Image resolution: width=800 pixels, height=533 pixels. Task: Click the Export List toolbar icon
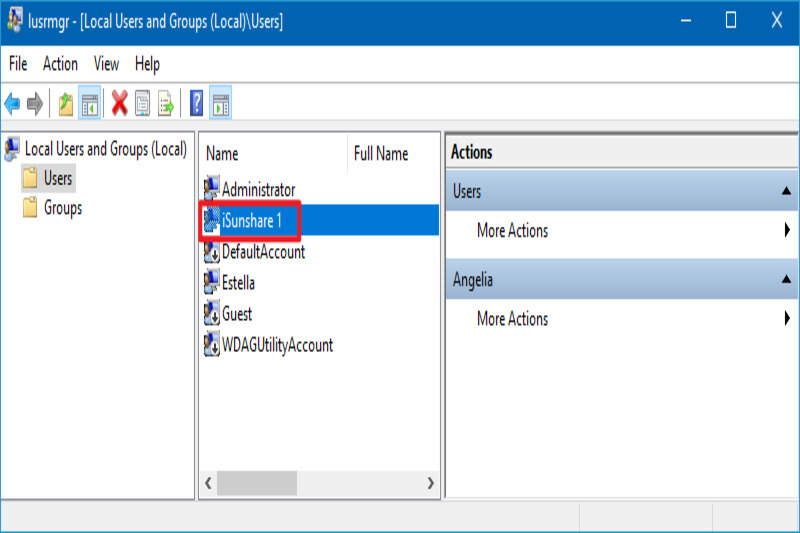pos(165,103)
